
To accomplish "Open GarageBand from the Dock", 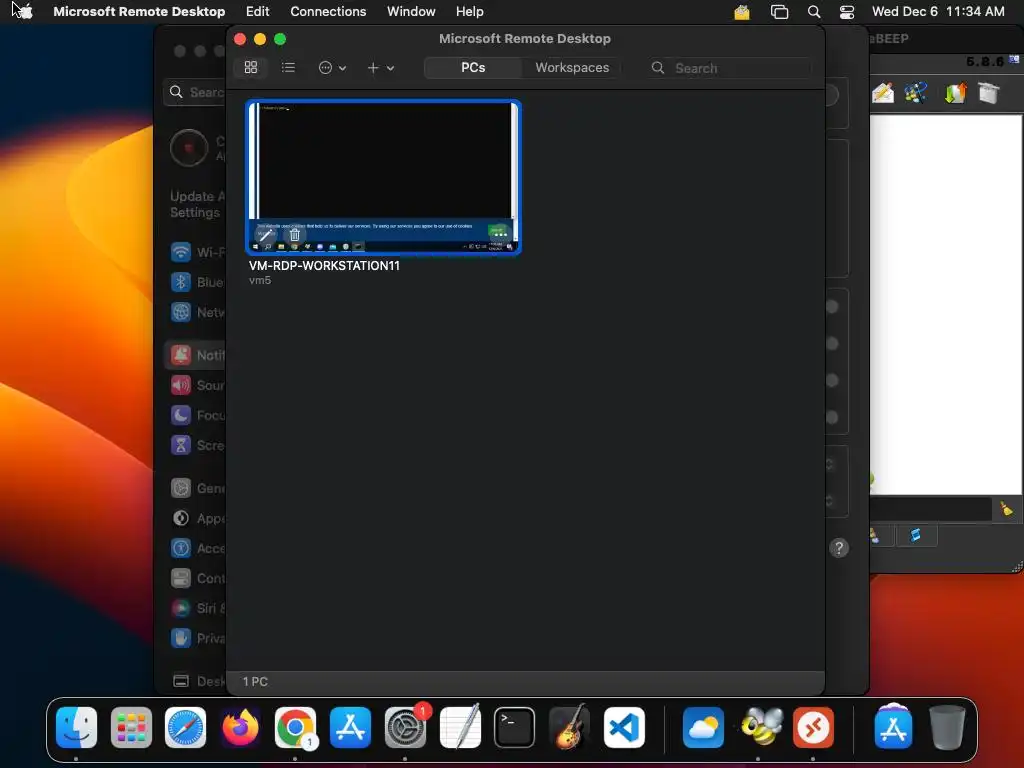I will click(x=569, y=727).
